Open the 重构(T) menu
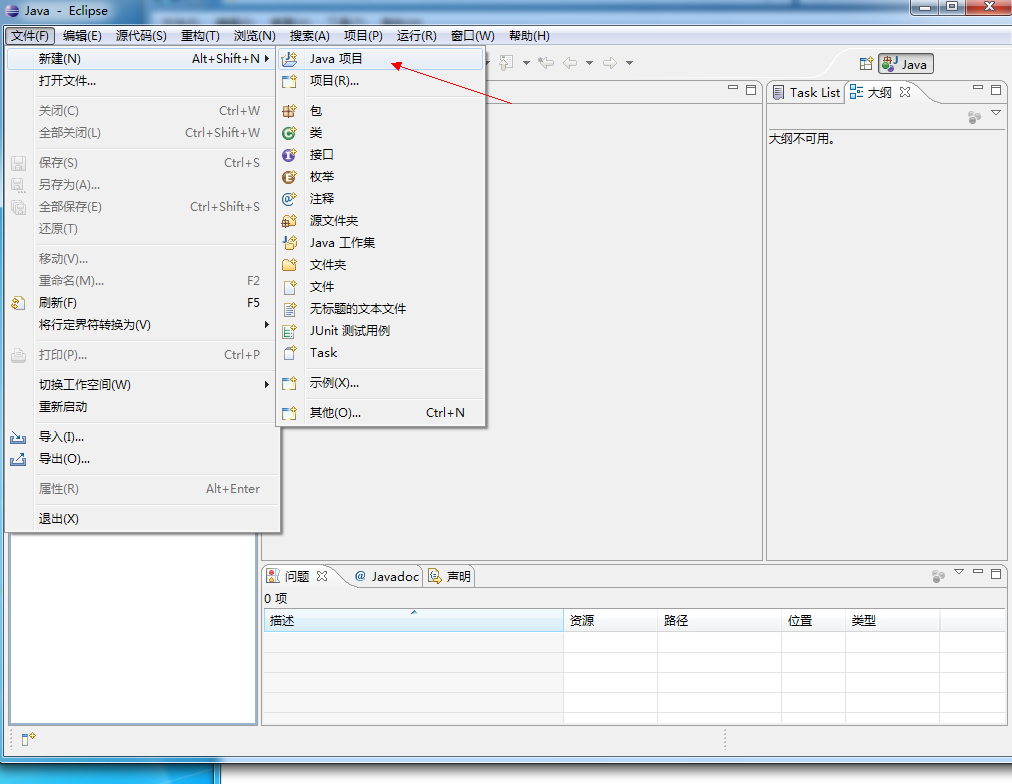Viewport: 1012px width, 784px height. coord(200,35)
